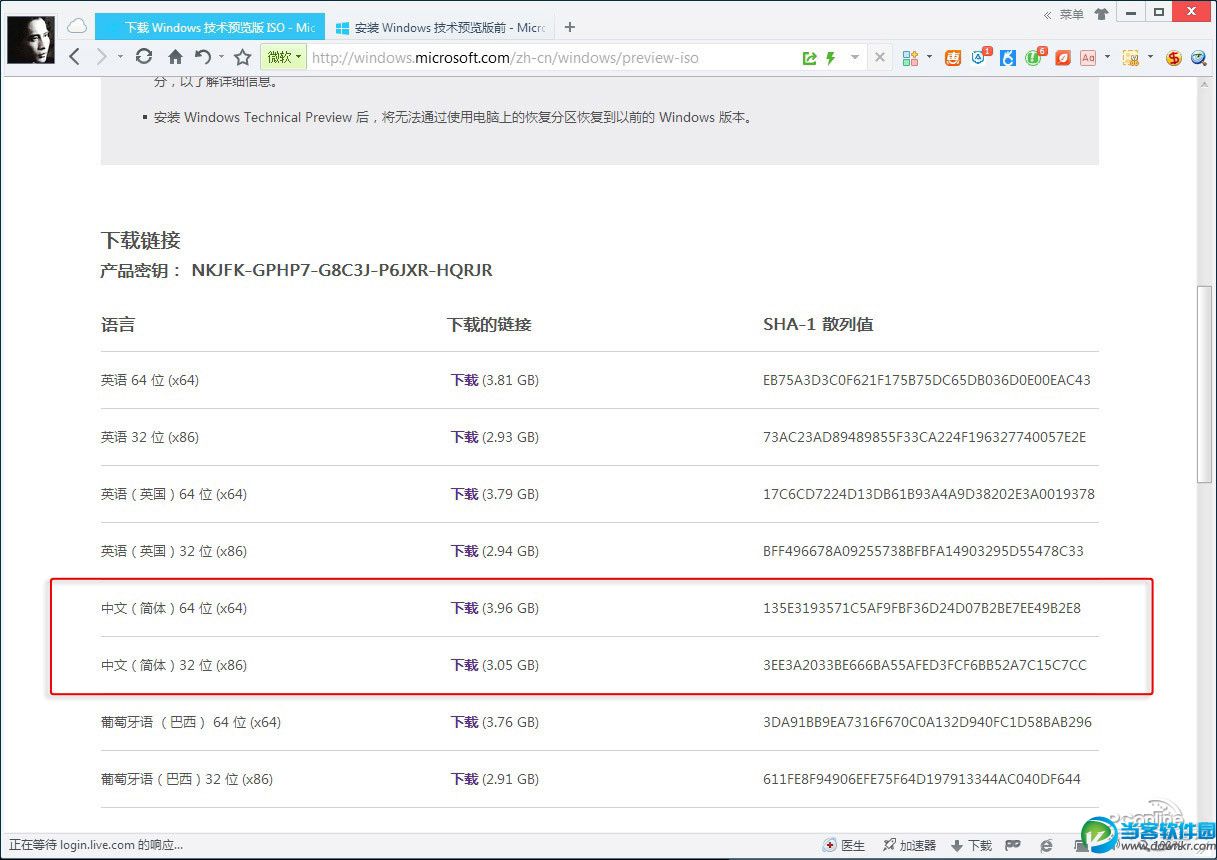Expand dropdown arrow beside the Aa icon
The image size is (1217, 860).
click(1107, 58)
